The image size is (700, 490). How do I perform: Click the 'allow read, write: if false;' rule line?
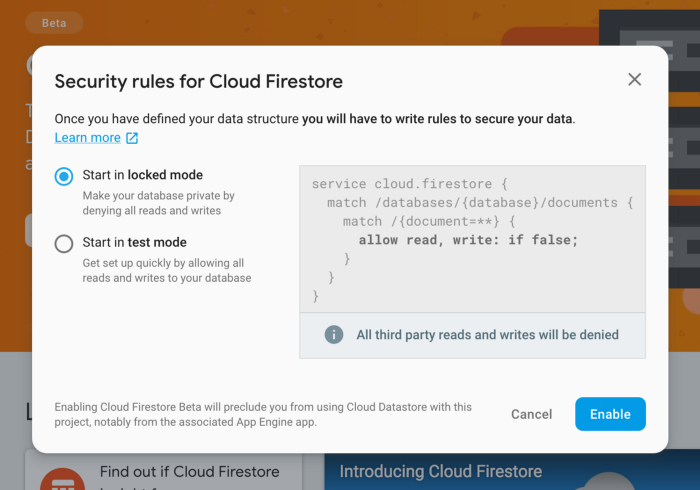point(468,240)
